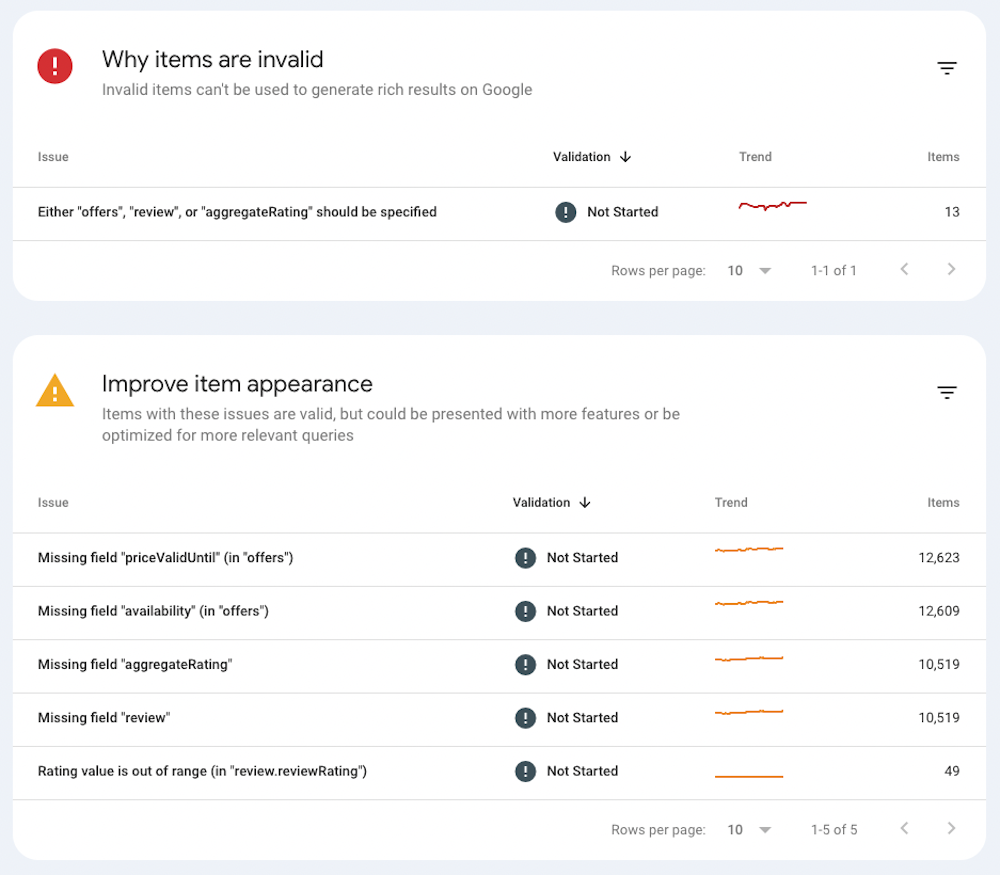1000x875 pixels.
Task: Click the red trend sparkline for the invalid items issue
Action: coord(772,207)
